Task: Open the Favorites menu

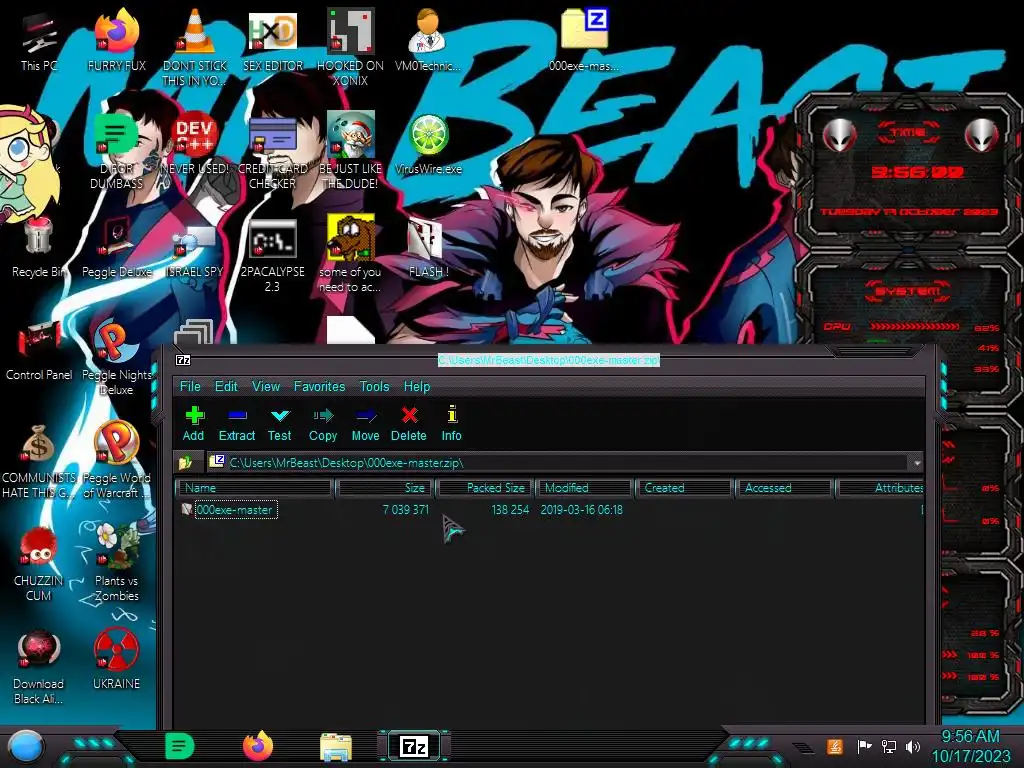Action: pos(319,386)
